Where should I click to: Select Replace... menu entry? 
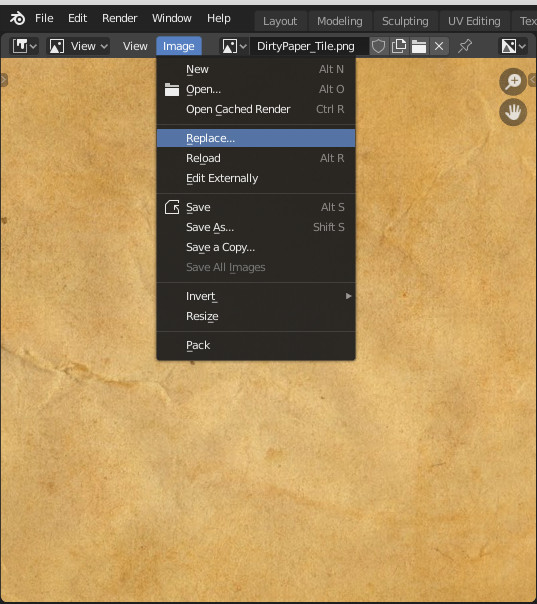tap(256, 138)
